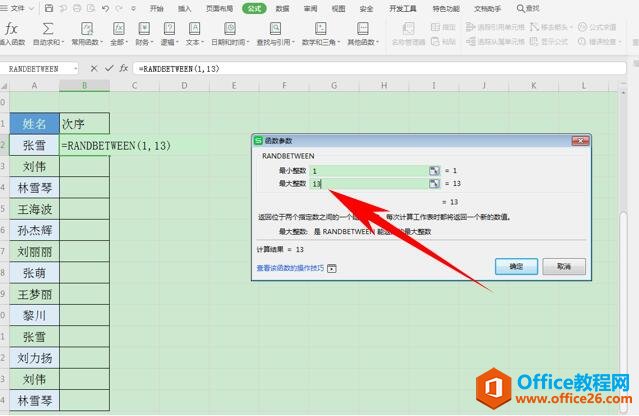Viewport: 639px width, 416px height.
Task: Click the 日期和时间 functions icon
Action: coord(229,29)
